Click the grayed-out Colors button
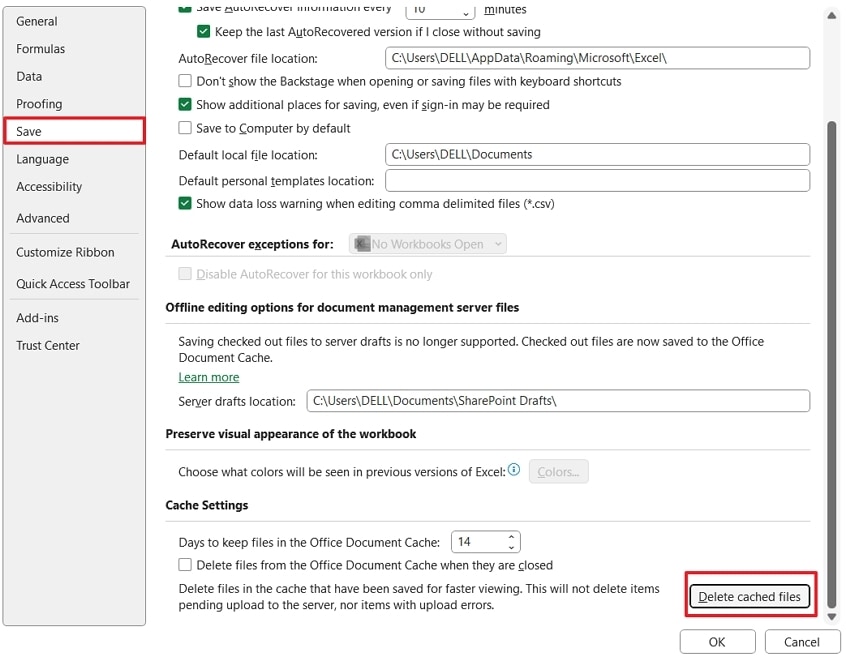This screenshot has height=661, width=846. tap(558, 471)
